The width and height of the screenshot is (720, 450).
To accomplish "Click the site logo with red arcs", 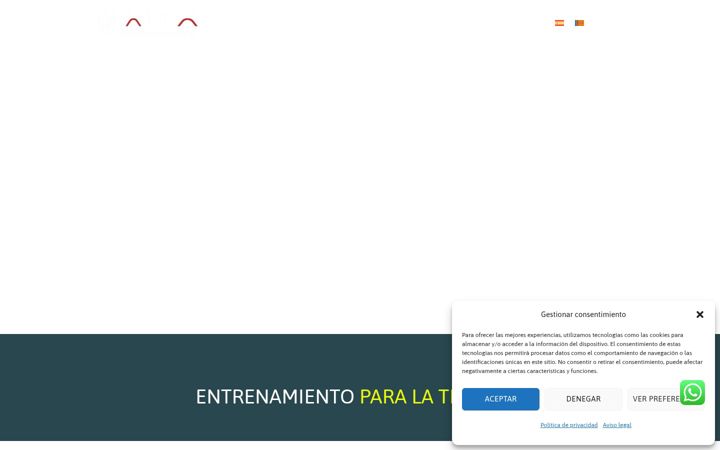I will [152, 22].
